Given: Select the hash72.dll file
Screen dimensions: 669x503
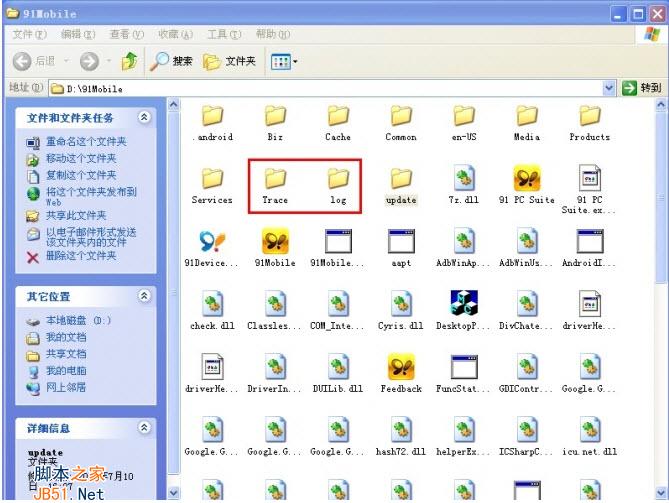Looking at the screenshot, I should point(401,436).
